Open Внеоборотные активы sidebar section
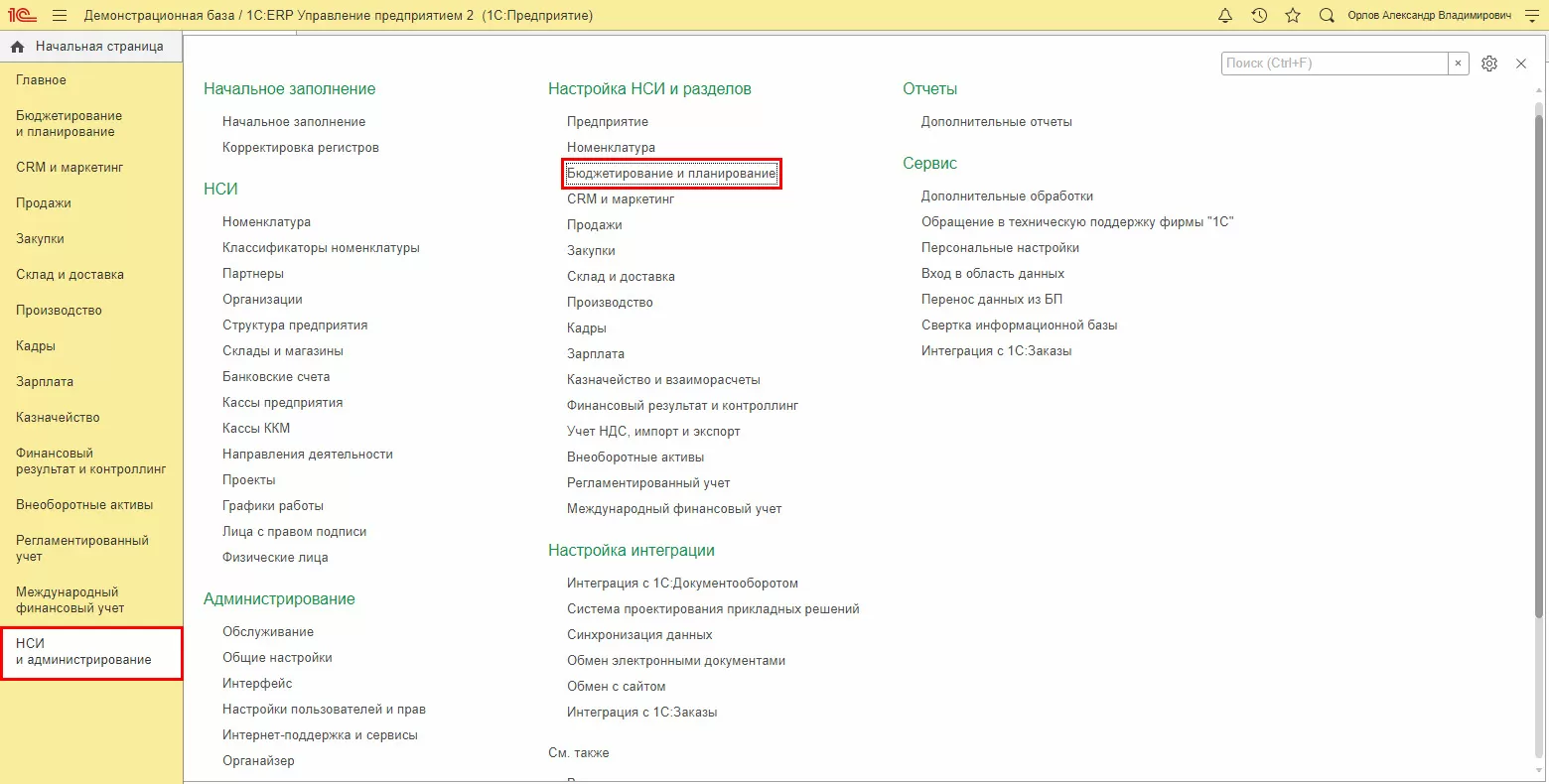Screen dimensions: 1549x784 (84, 505)
